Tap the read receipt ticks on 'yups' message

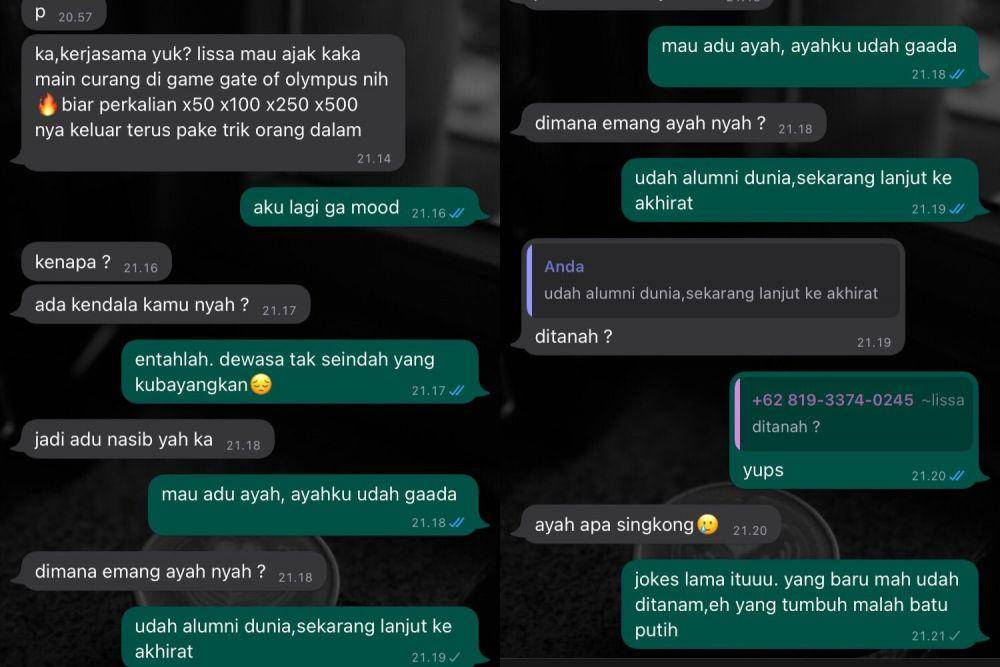(957, 476)
